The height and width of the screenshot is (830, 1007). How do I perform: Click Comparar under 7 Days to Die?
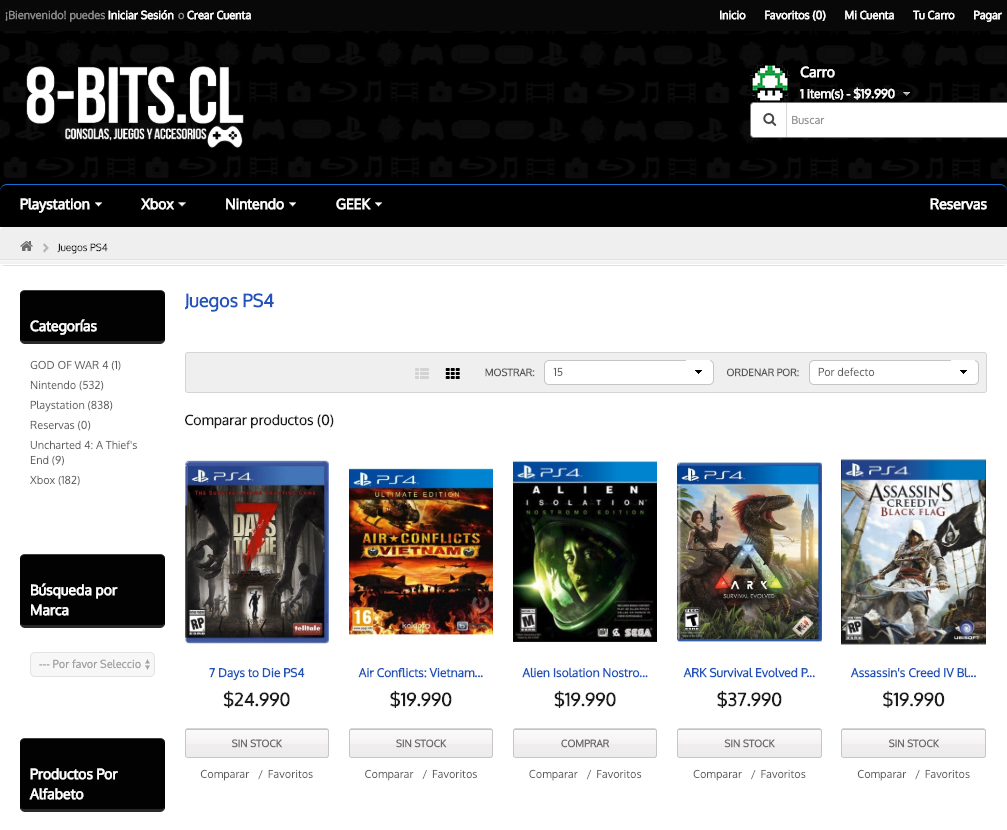[225, 774]
